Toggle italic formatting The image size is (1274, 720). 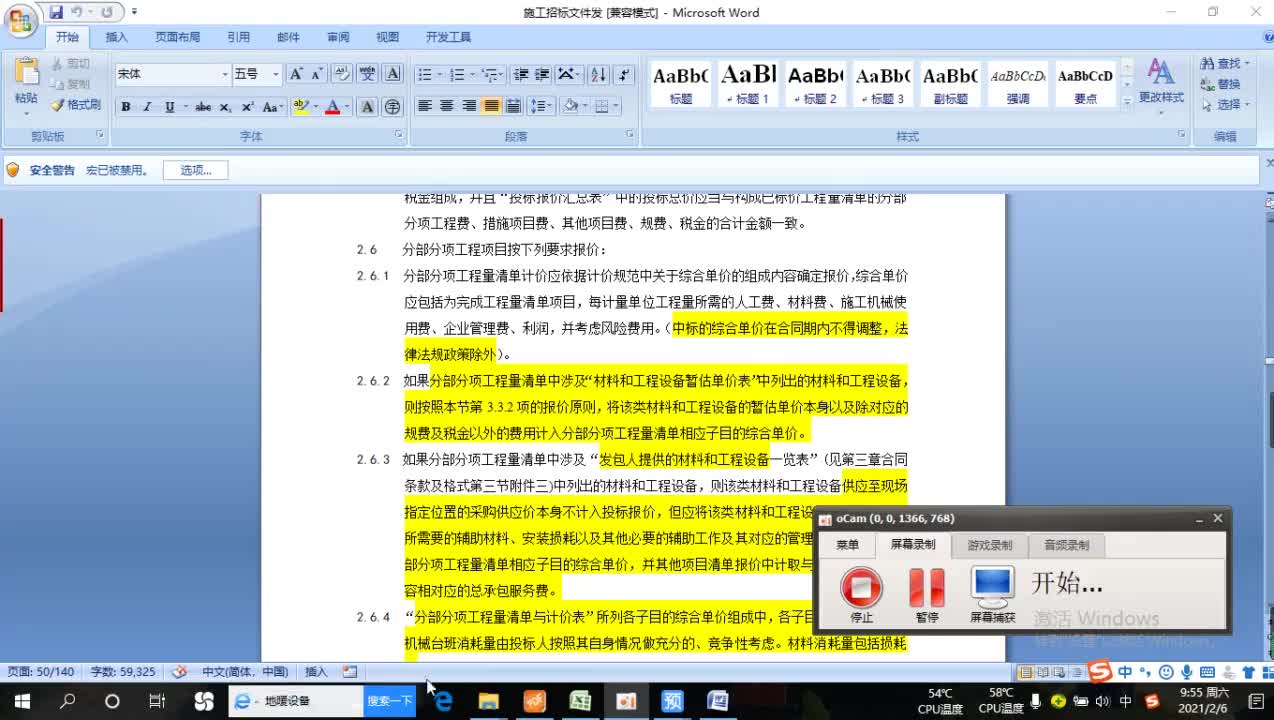click(x=147, y=107)
